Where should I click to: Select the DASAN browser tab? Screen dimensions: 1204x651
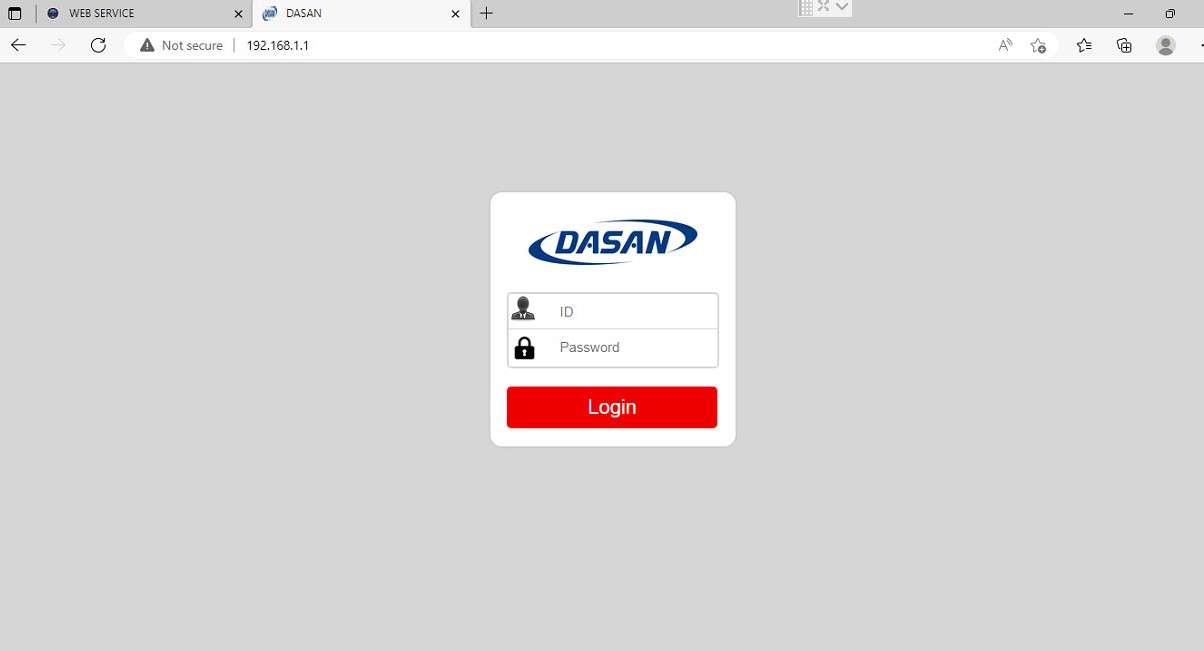[360, 13]
